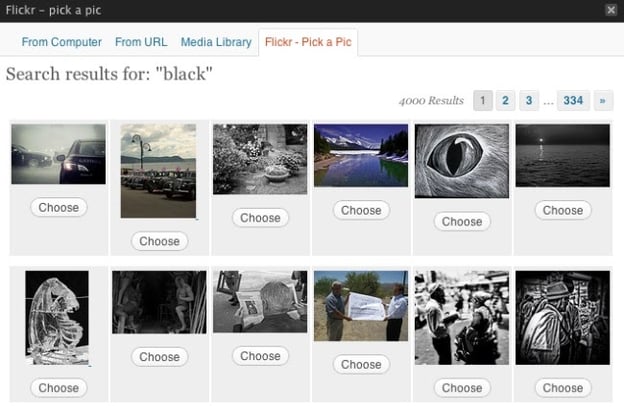Click the man reading newspaper thumbnail
This screenshot has height=408, width=624.
click(x=260, y=301)
